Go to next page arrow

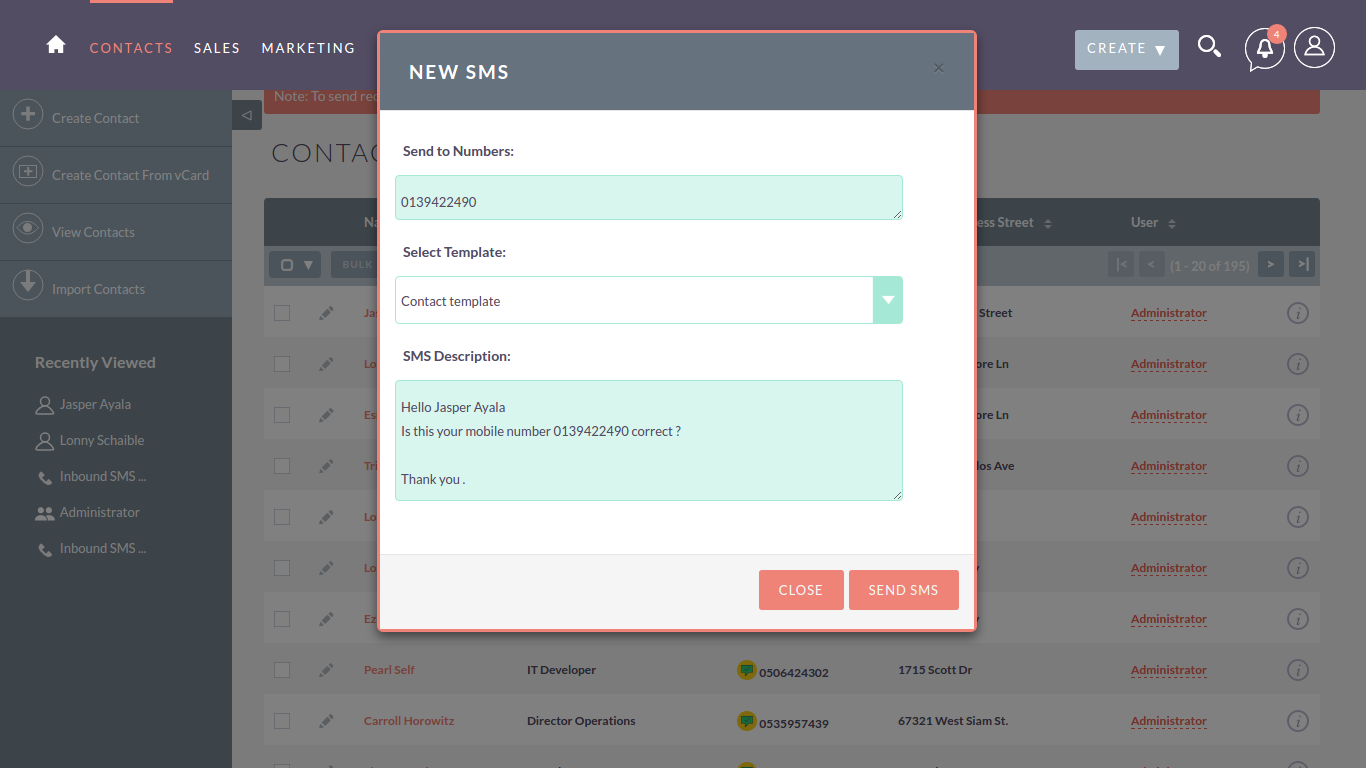tap(1271, 264)
